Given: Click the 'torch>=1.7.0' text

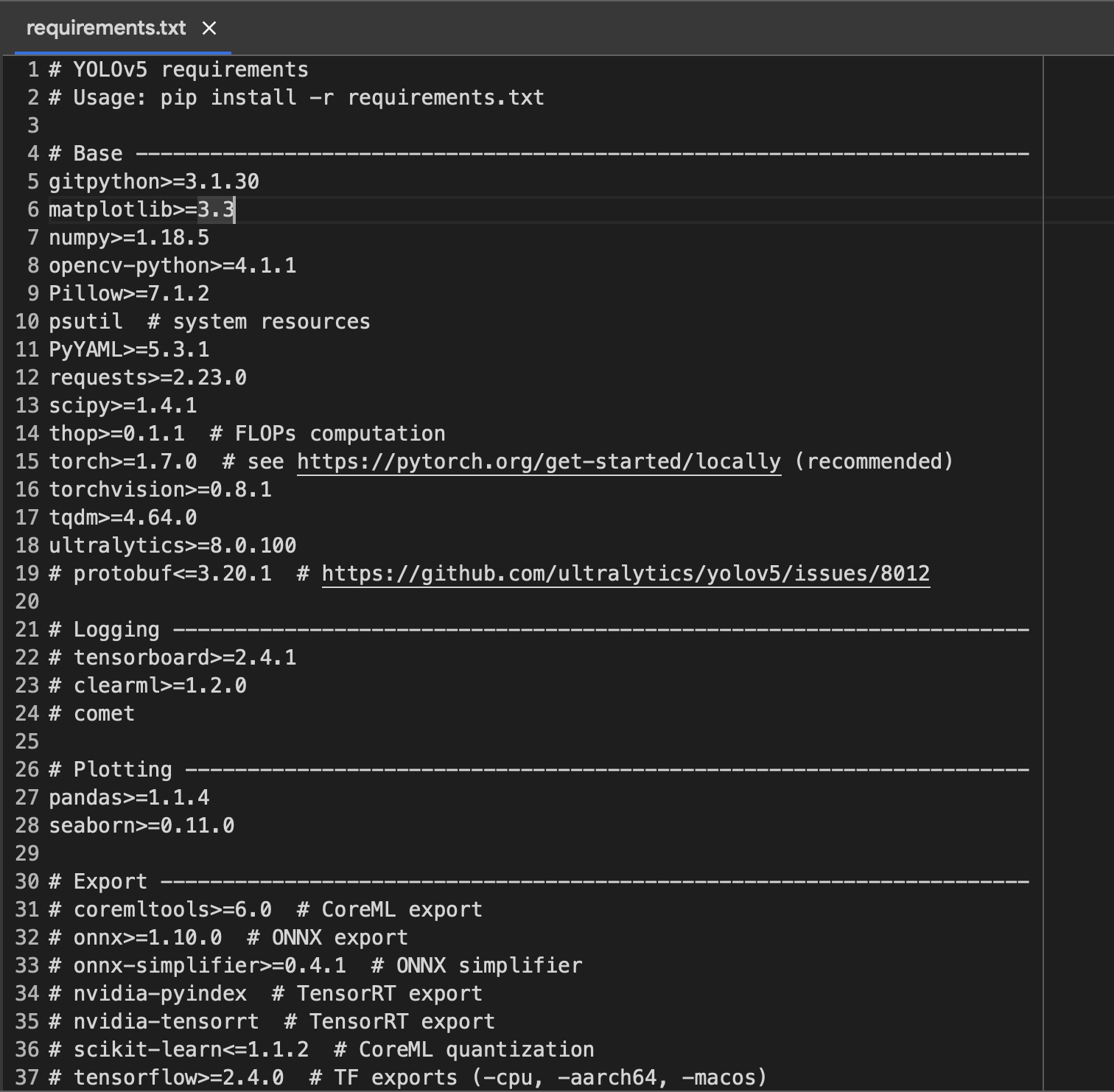Looking at the screenshot, I should pyautogui.click(x=123, y=461).
